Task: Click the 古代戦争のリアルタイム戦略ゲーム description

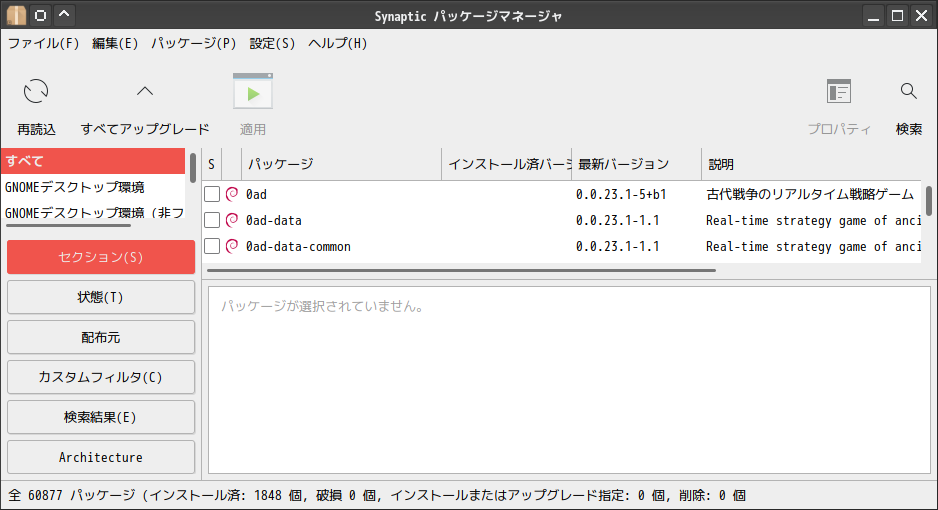Action: [x=810, y=194]
